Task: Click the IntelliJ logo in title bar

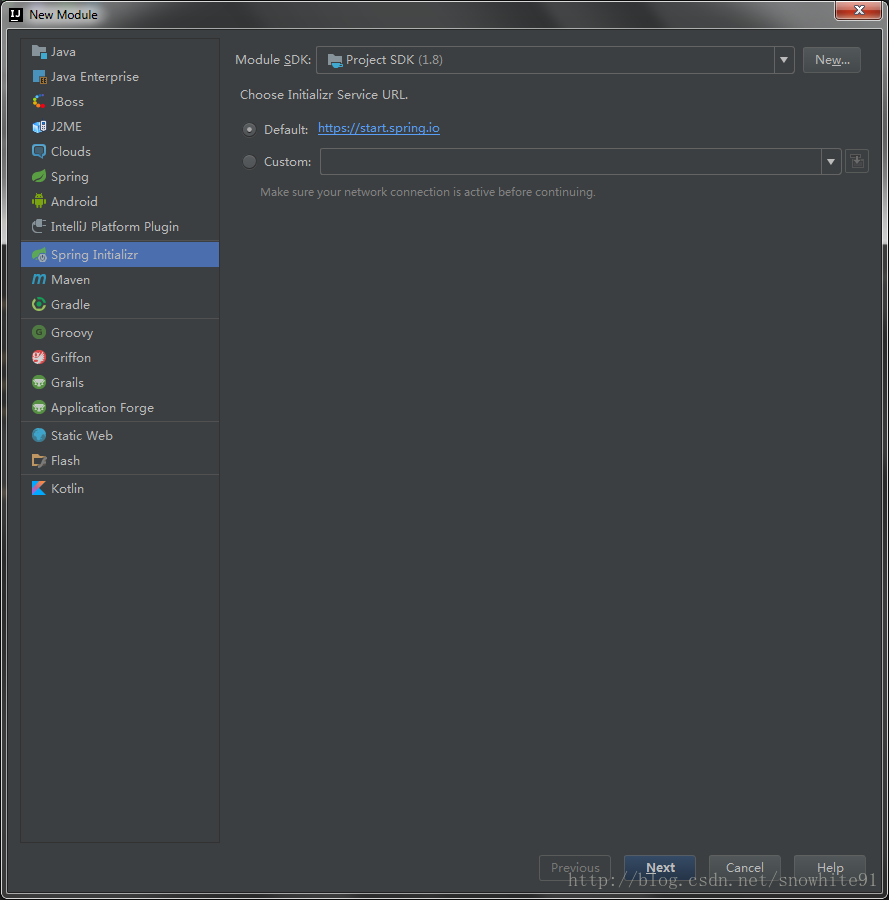Action: coord(16,14)
